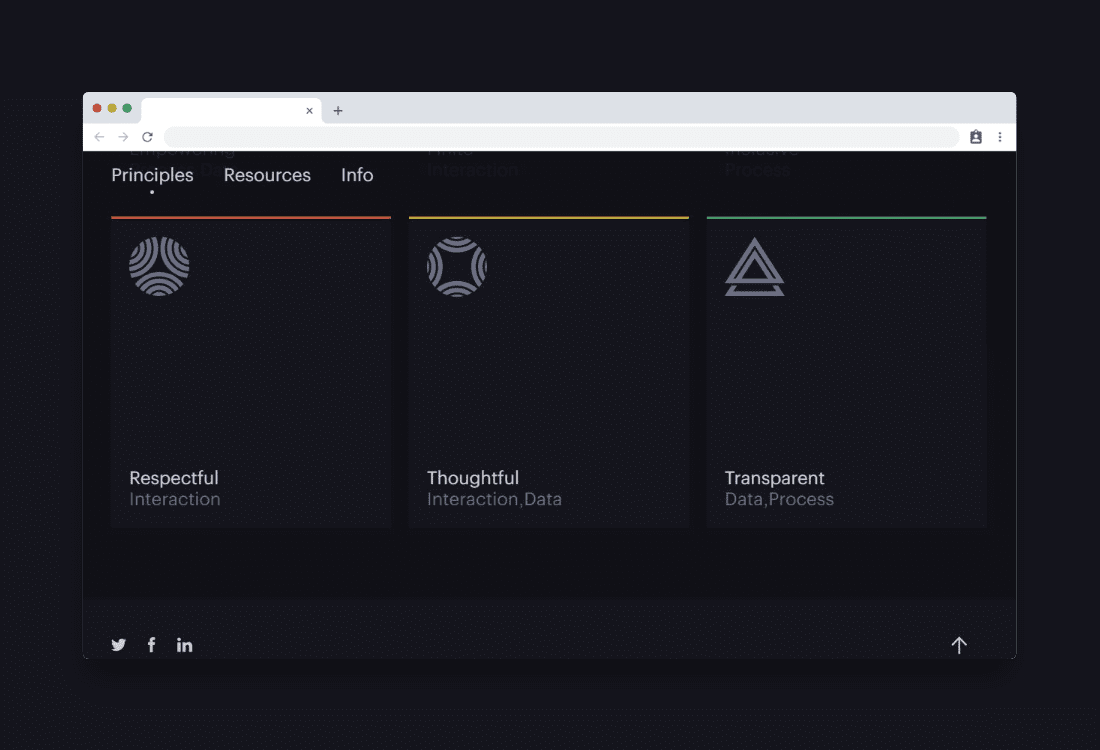The image size is (1100, 750).
Task: Open the Respectful Interaction card
Action: (x=251, y=372)
